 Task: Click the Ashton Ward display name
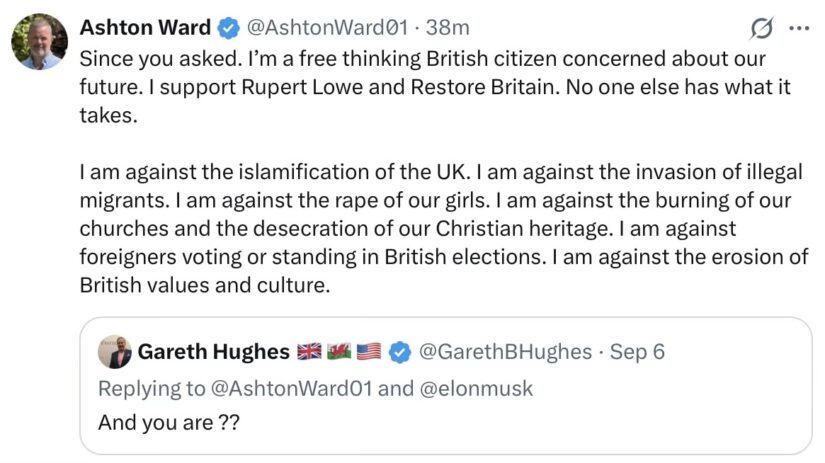(145, 28)
